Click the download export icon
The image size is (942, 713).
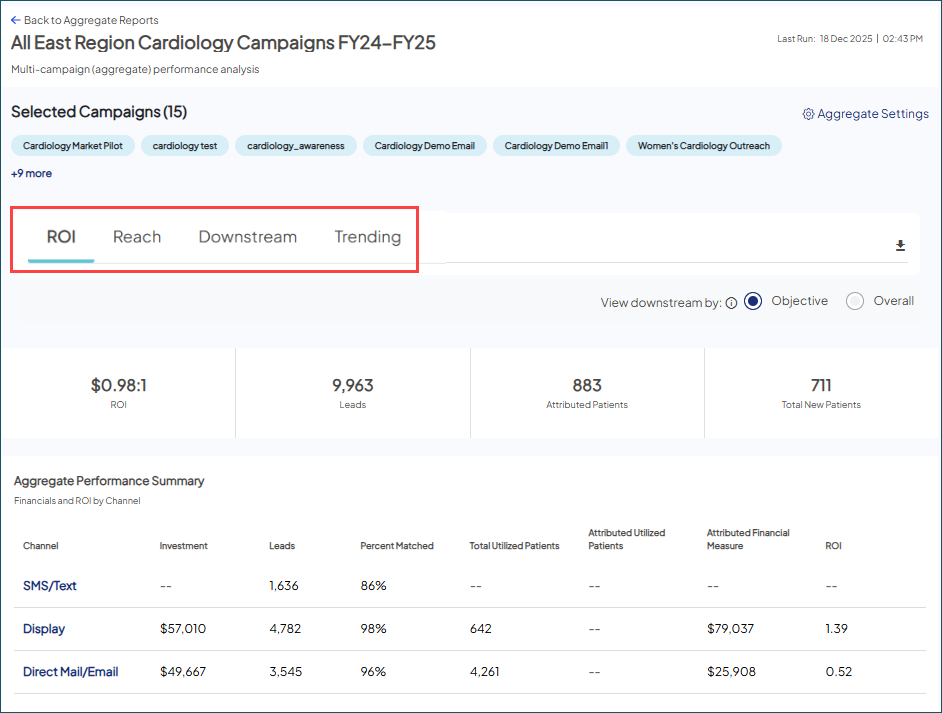point(899,244)
